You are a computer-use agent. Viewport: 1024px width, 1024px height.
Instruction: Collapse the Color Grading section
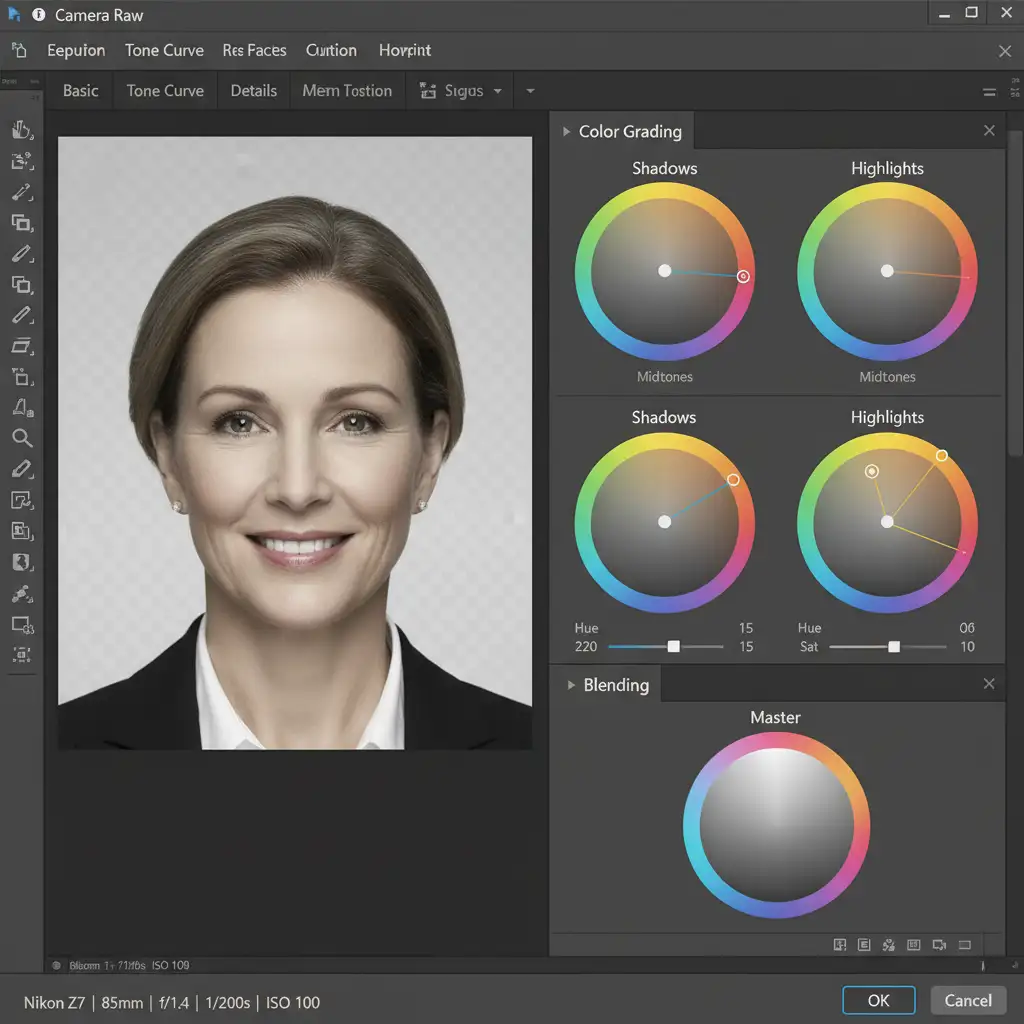point(567,132)
